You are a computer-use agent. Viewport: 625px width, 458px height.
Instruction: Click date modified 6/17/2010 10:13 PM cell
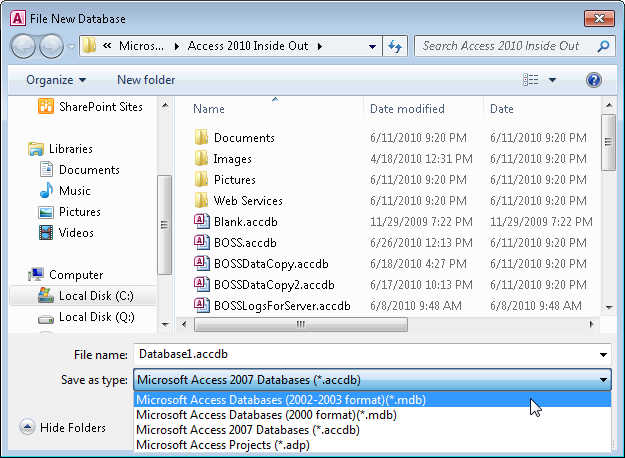point(421,285)
